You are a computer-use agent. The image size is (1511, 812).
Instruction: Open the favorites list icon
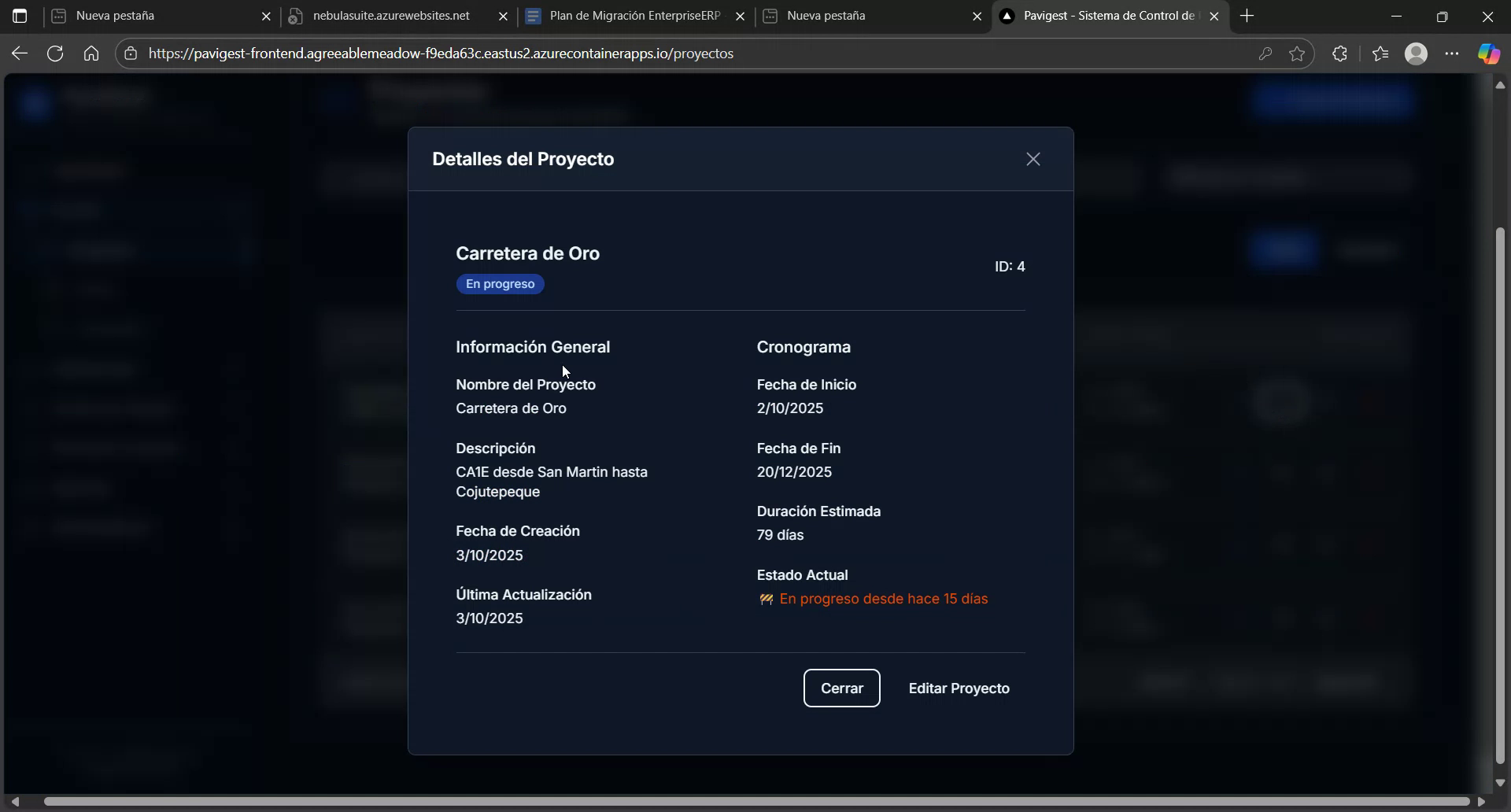click(1380, 53)
